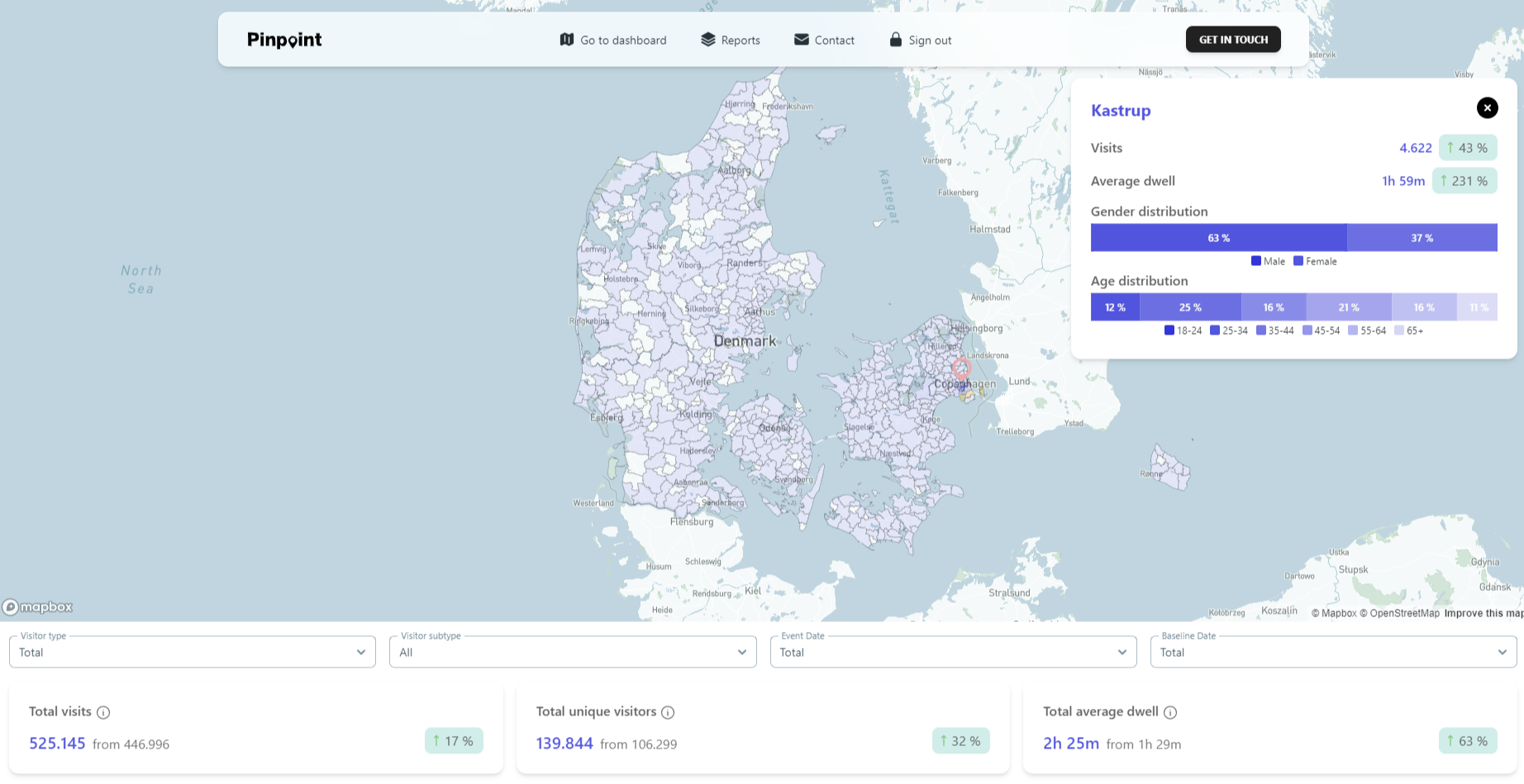Click the envelope Contact icon
Image resolution: width=1524 pixels, height=784 pixels.
click(x=802, y=40)
